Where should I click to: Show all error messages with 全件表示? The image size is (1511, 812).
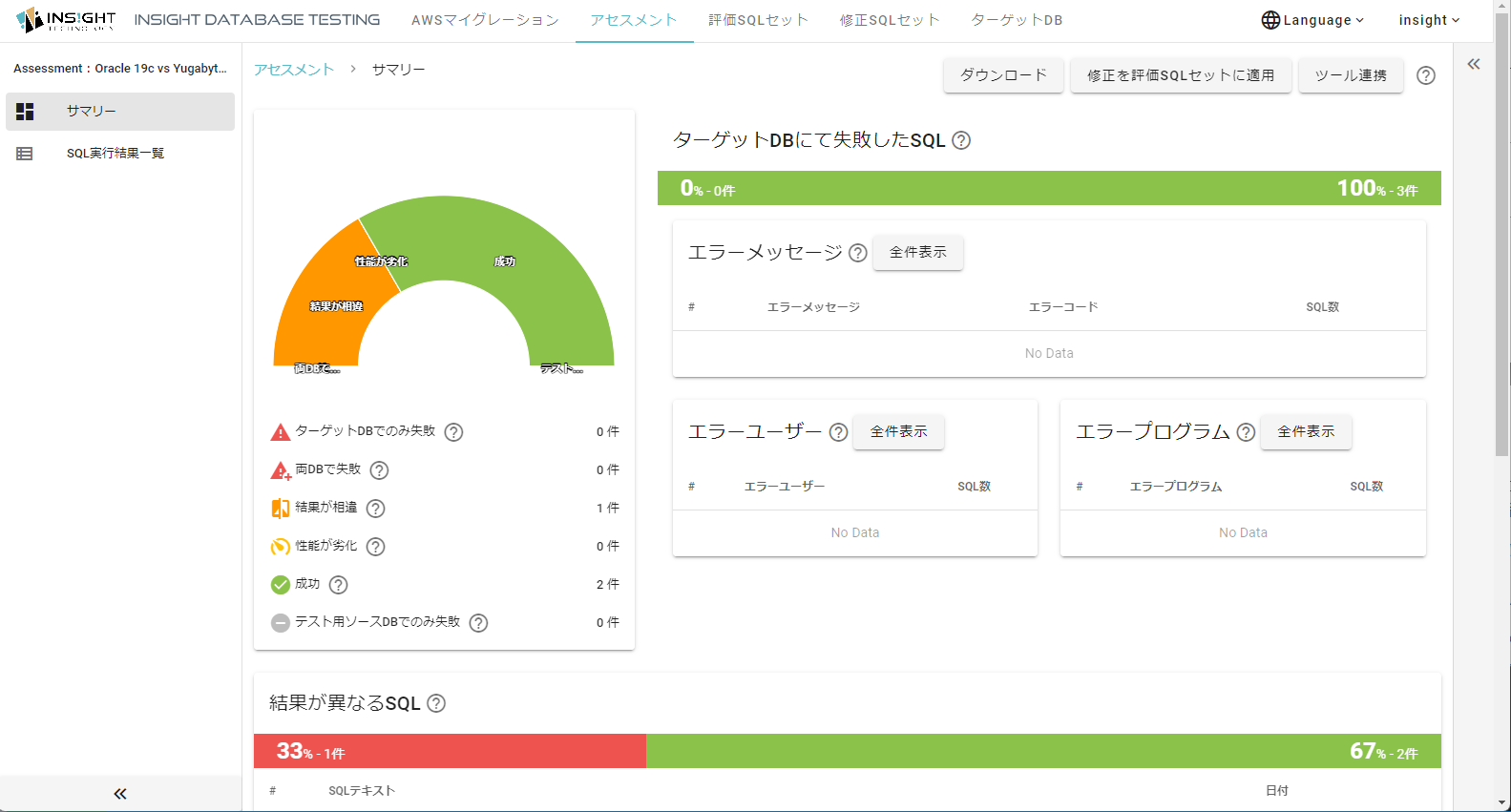click(918, 253)
